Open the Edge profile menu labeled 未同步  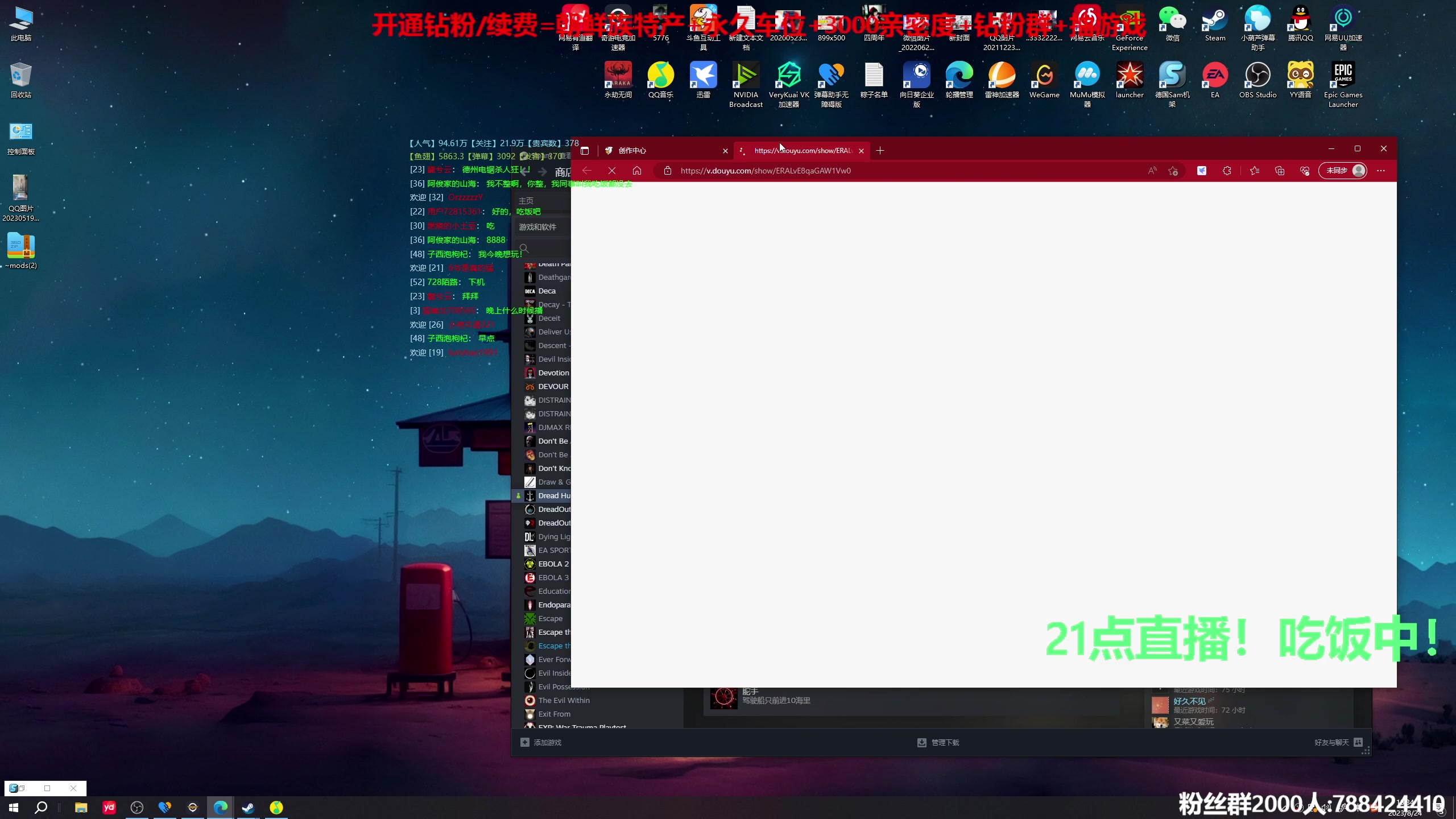1342,171
